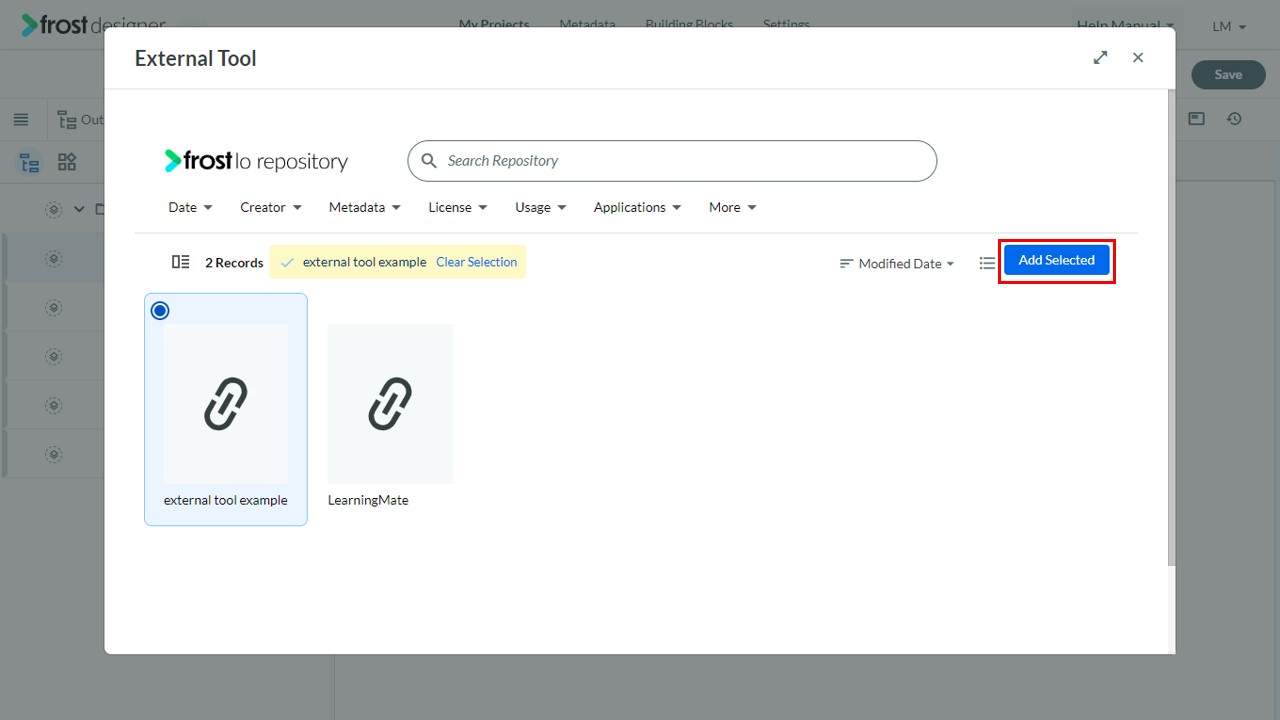
Task: Click the Outline tree icon in toolbar
Action: click(67, 120)
